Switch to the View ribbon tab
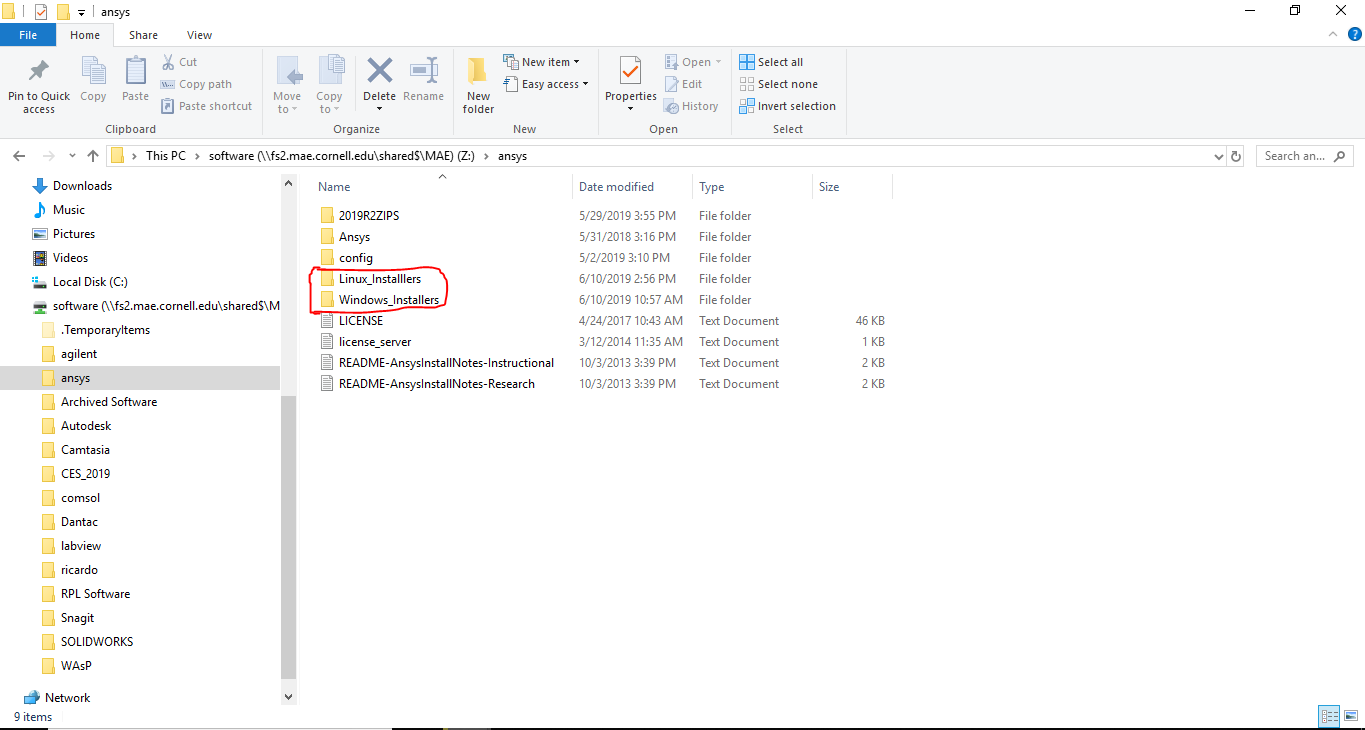The image size is (1365, 730). point(199,35)
